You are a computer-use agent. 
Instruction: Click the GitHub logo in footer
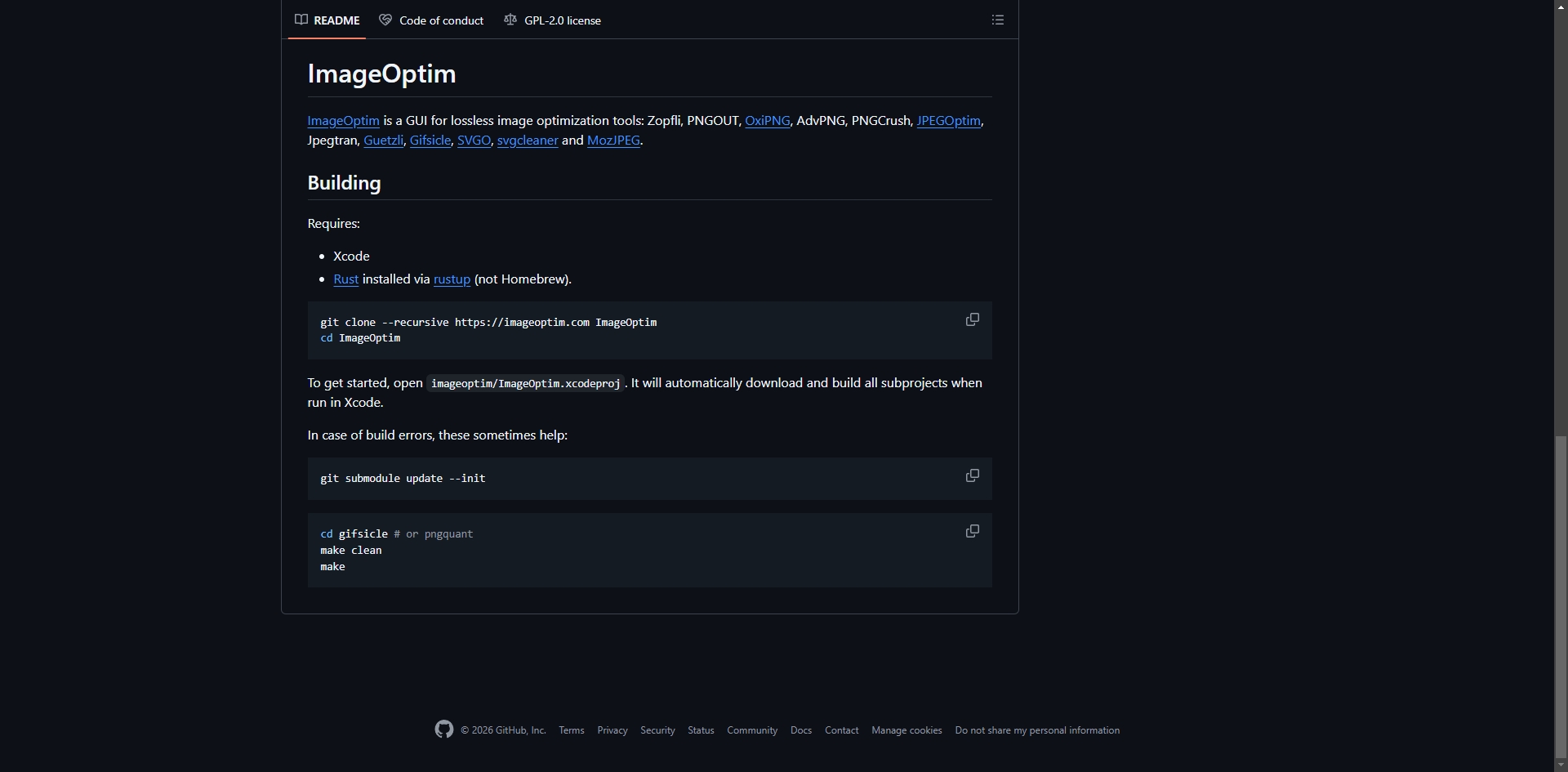click(444, 730)
